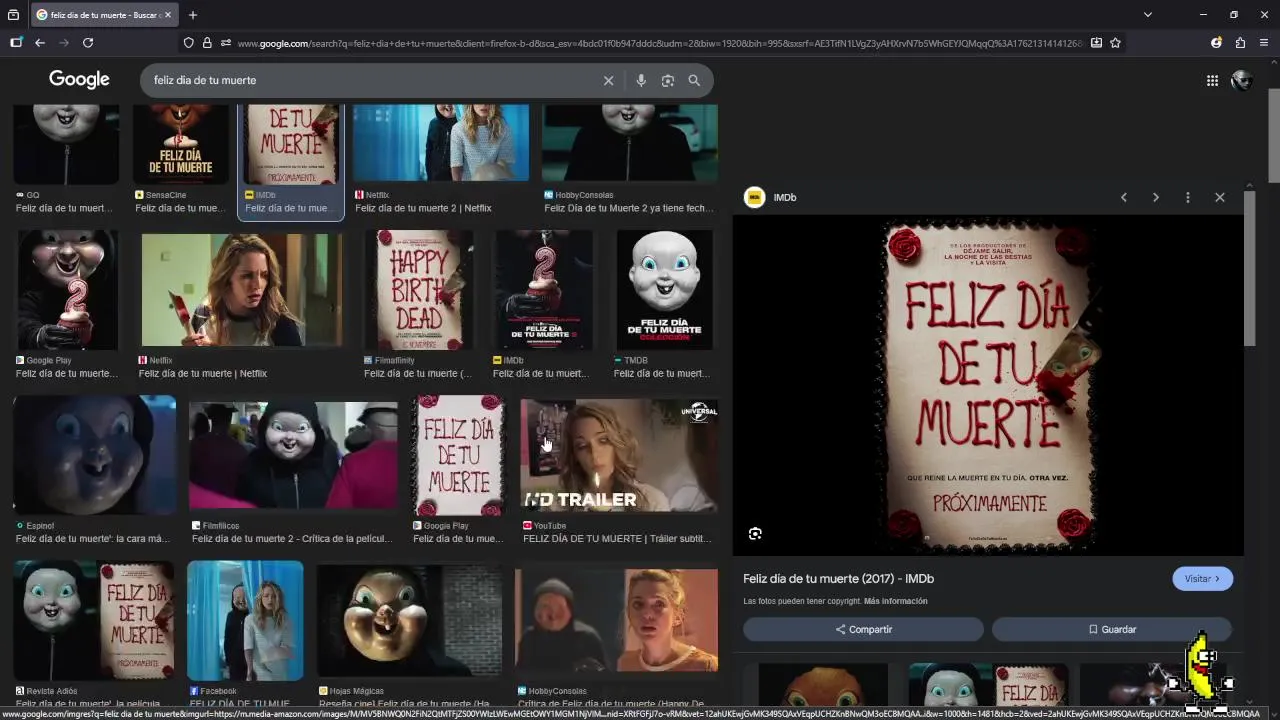
Task: Open the TMDB colección mask thumbnail
Action: (664, 290)
